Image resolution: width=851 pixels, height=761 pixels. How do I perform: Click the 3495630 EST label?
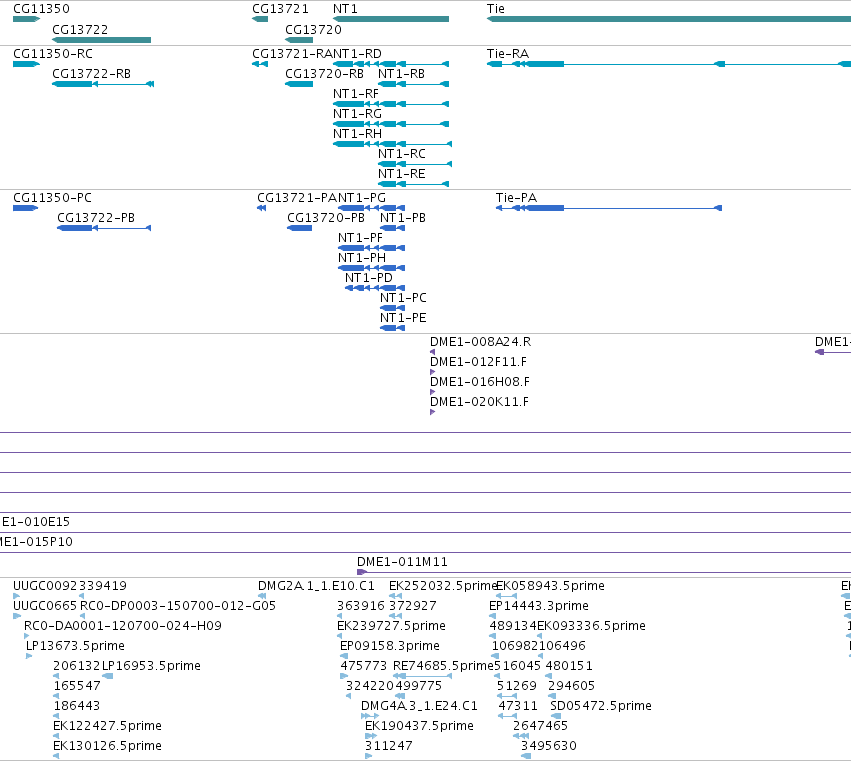tap(549, 746)
